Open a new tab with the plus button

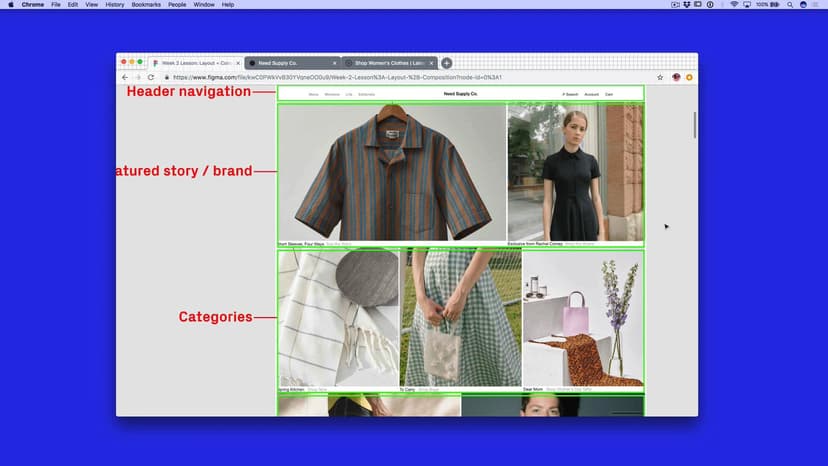[447, 63]
